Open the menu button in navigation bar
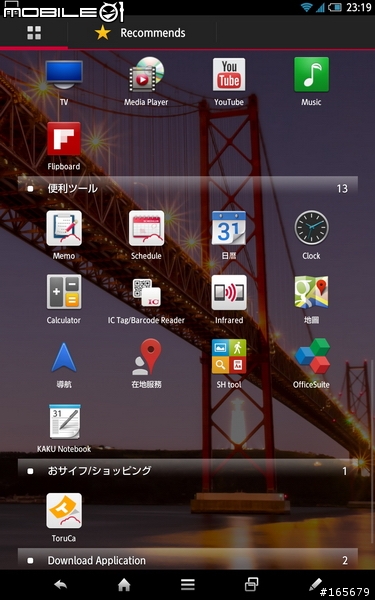This screenshot has height=600, width=375. click(188, 584)
